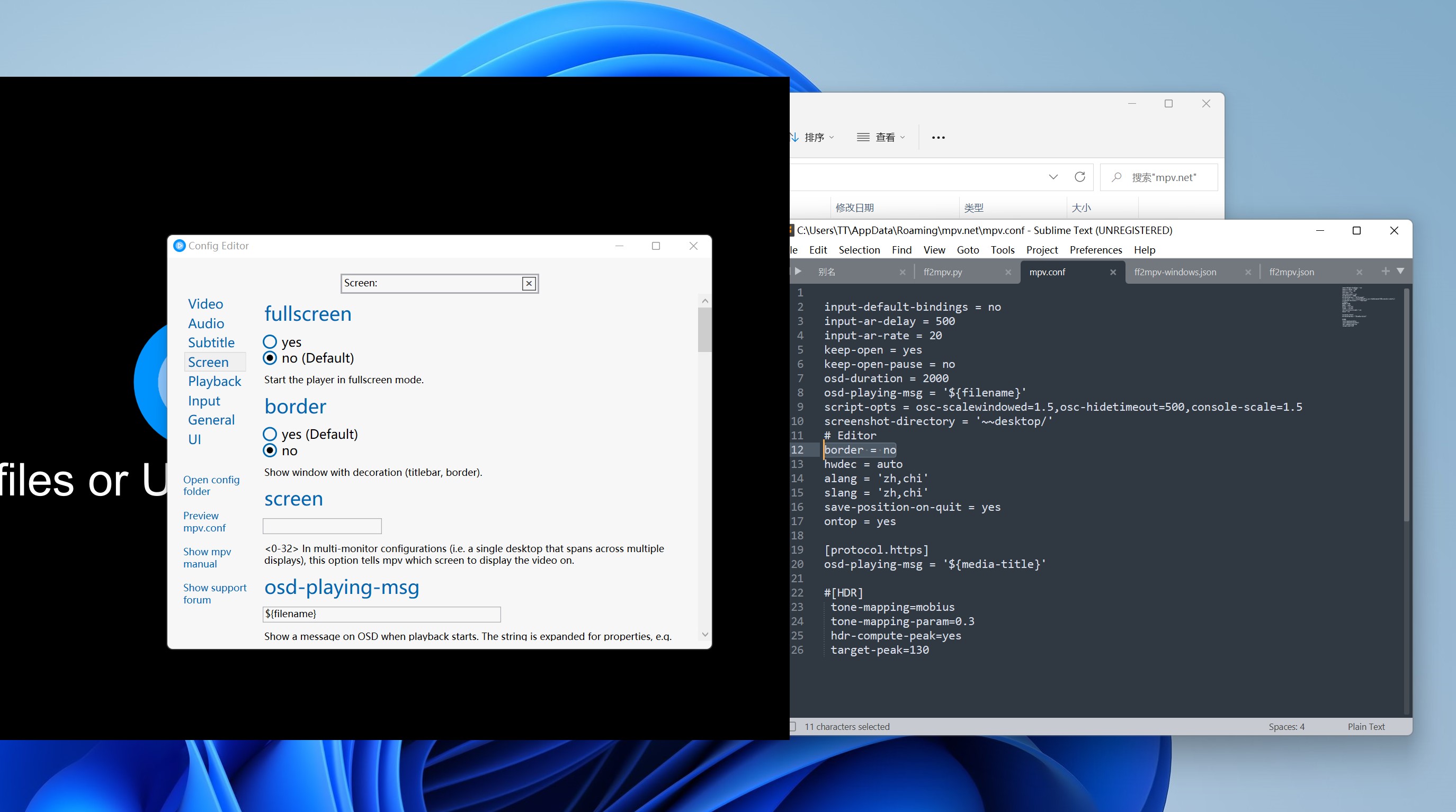Select yes (Default) radio for border
Viewport: 1456px width, 812px height.
pyautogui.click(x=270, y=434)
